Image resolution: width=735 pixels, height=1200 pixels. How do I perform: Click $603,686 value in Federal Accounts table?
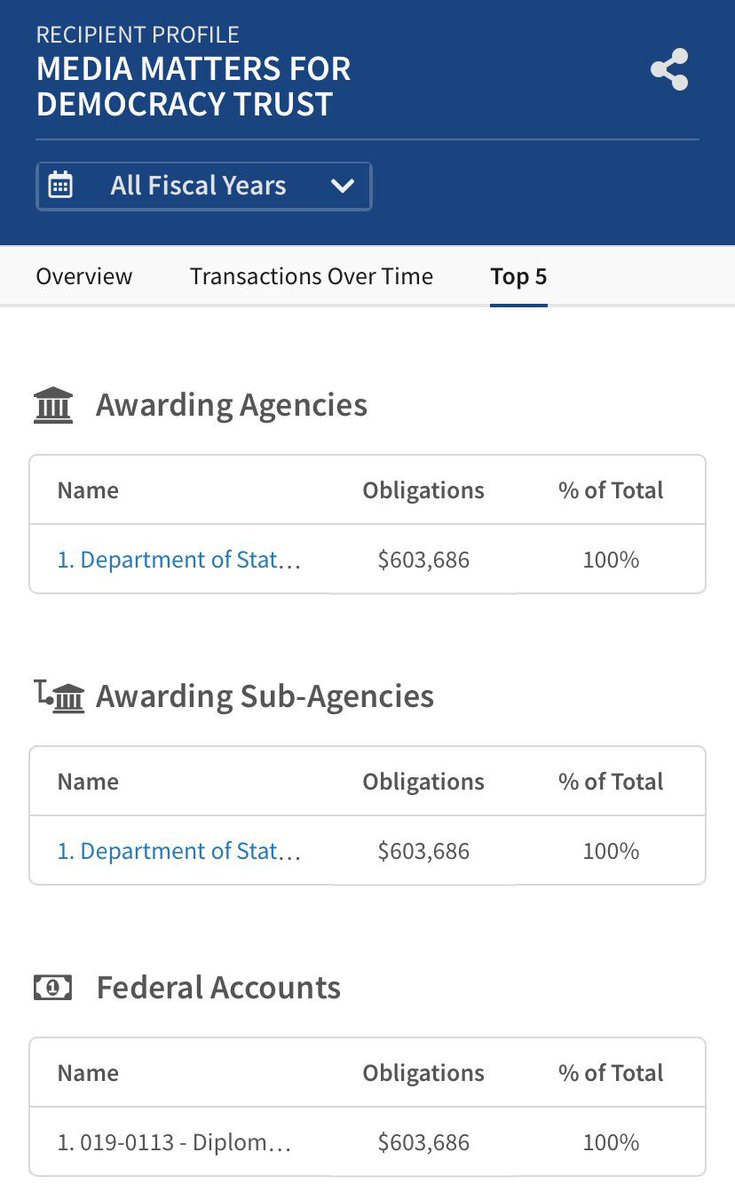[x=423, y=1142]
